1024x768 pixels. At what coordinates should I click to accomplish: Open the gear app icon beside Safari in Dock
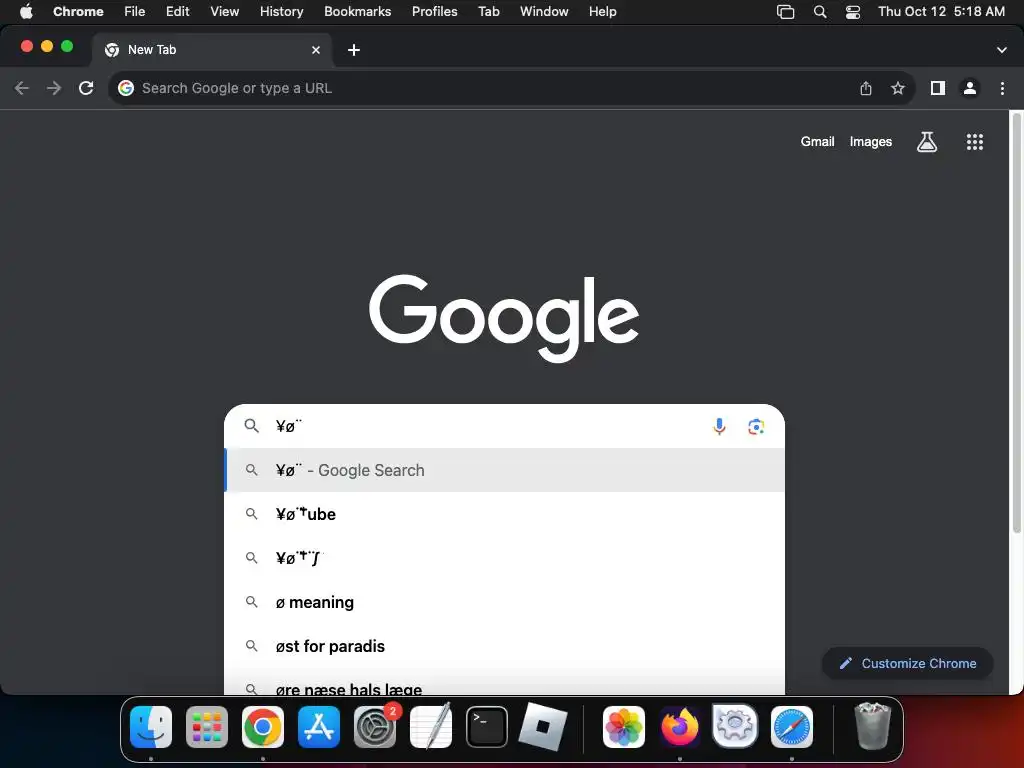[735, 727]
